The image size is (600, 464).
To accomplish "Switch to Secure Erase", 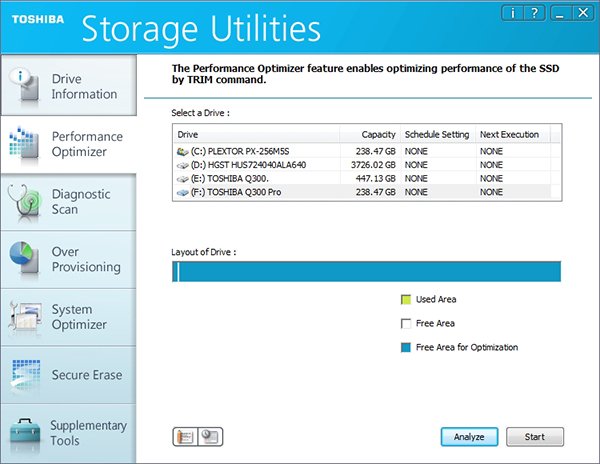I will pyautogui.click(x=68, y=375).
